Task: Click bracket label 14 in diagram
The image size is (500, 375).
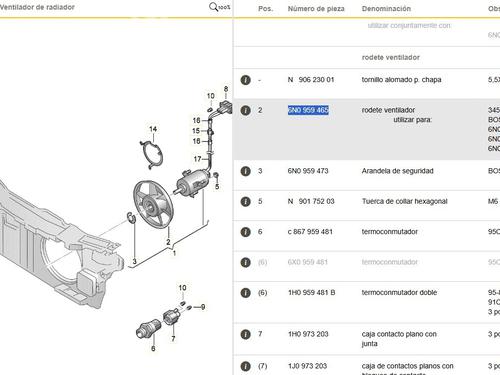Action: click(x=153, y=129)
